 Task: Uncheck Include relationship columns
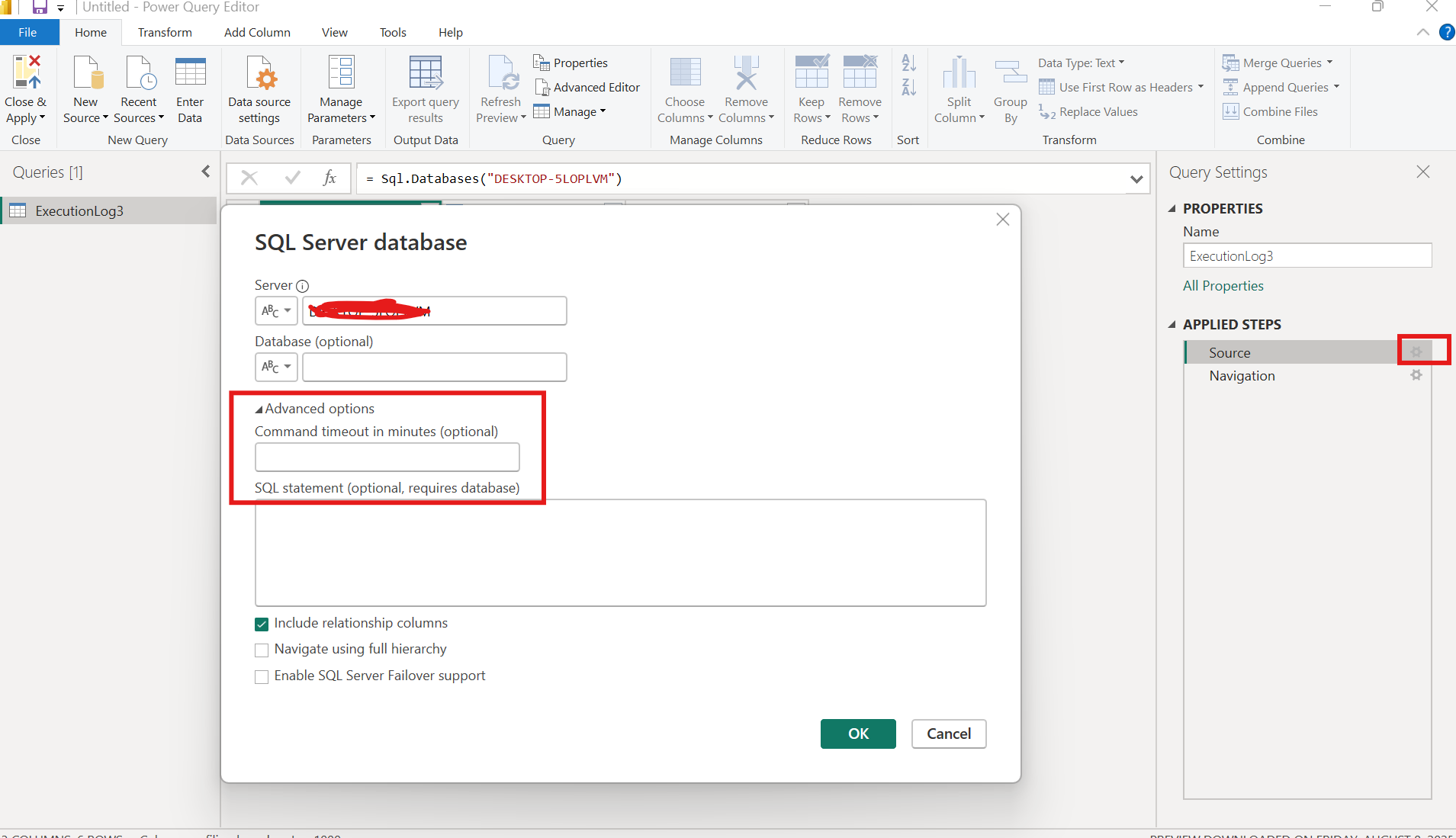(x=262, y=624)
